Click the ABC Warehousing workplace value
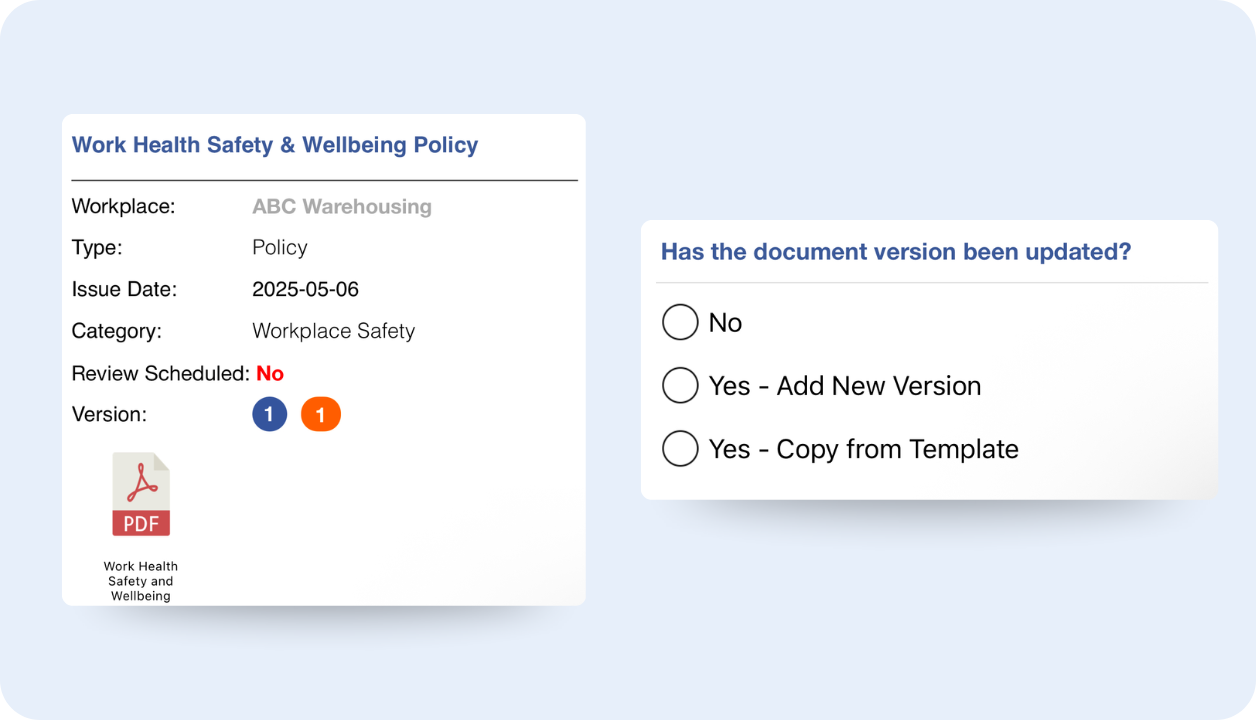1256x720 pixels. (x=341, y=207)
